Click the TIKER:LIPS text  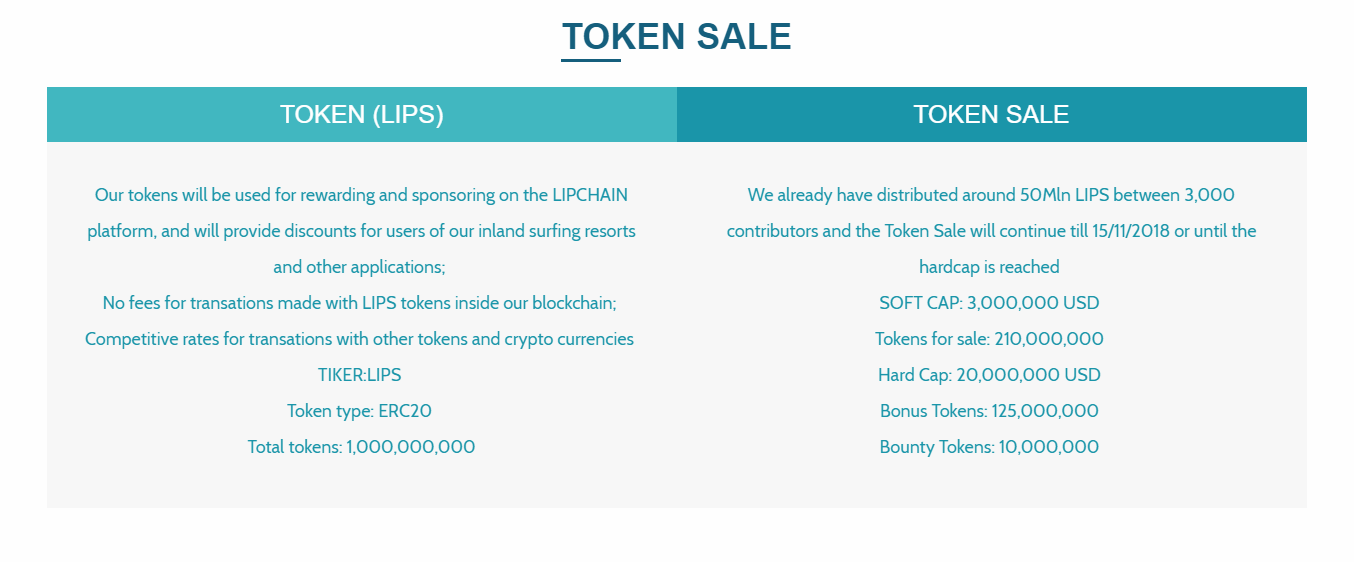coord(359,375)
